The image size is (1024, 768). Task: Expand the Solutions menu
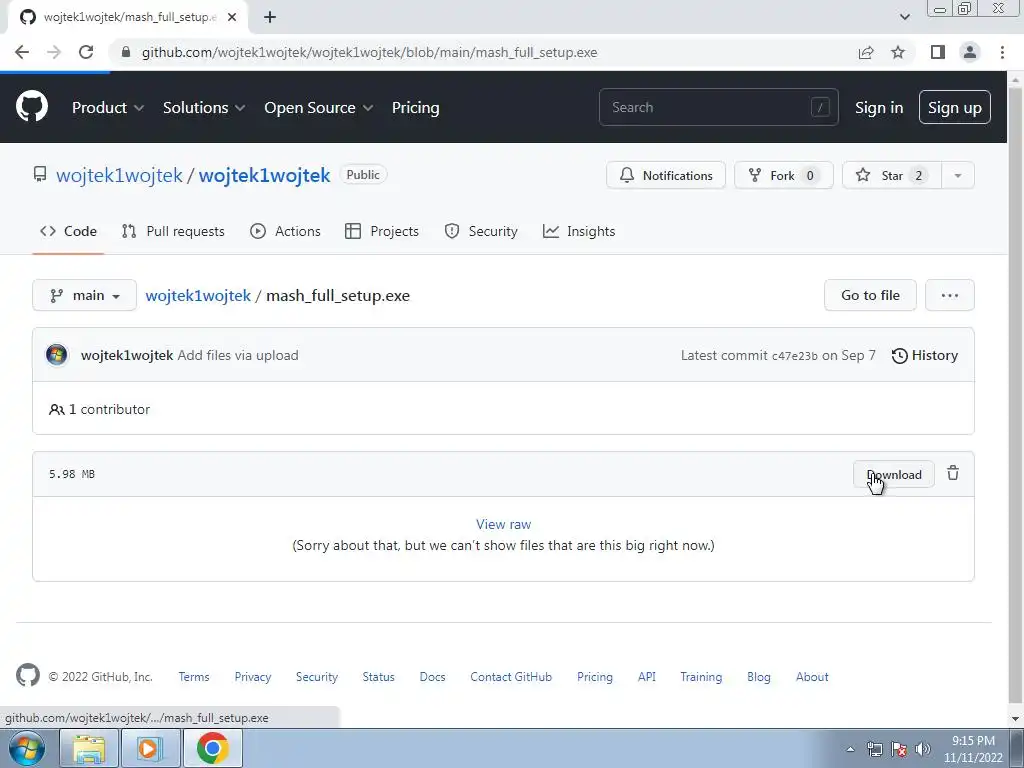tap(204, 108)
